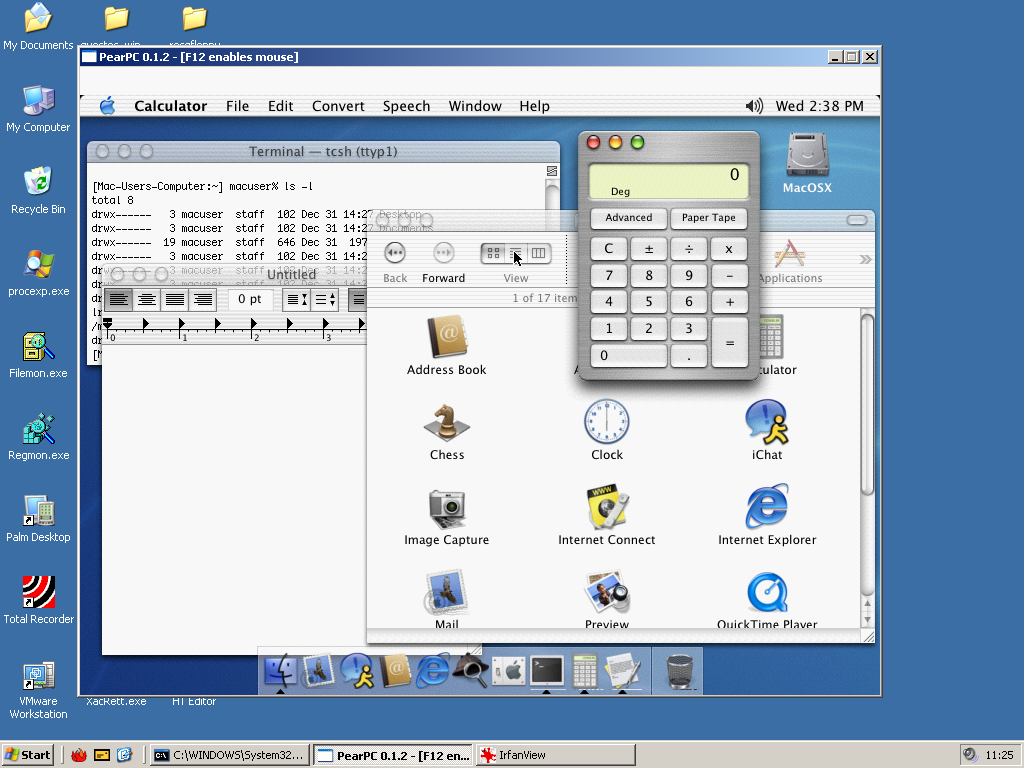Launch System Preferences from the Dock

(509, 670)
